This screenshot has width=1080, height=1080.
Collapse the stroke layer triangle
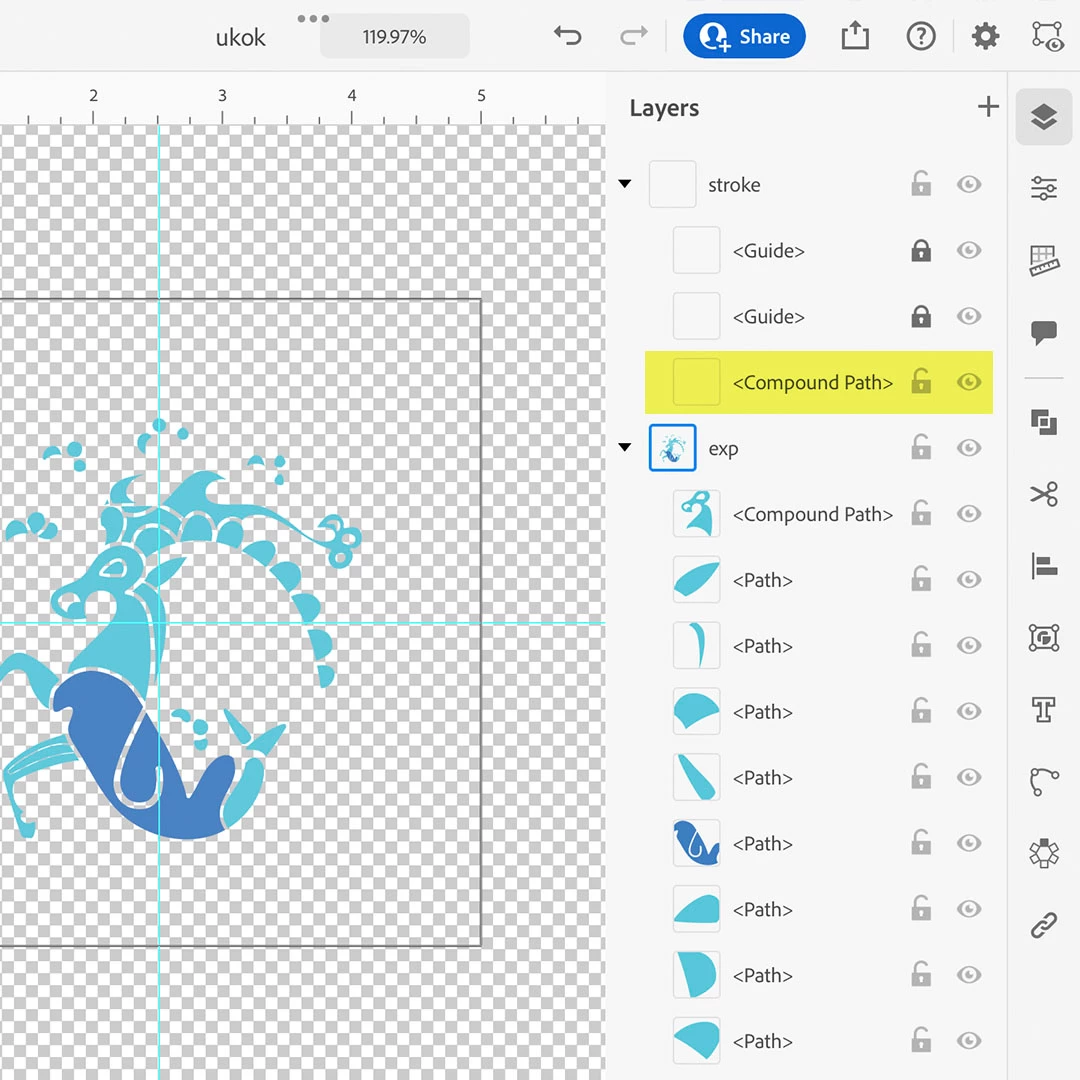(625, 184)
